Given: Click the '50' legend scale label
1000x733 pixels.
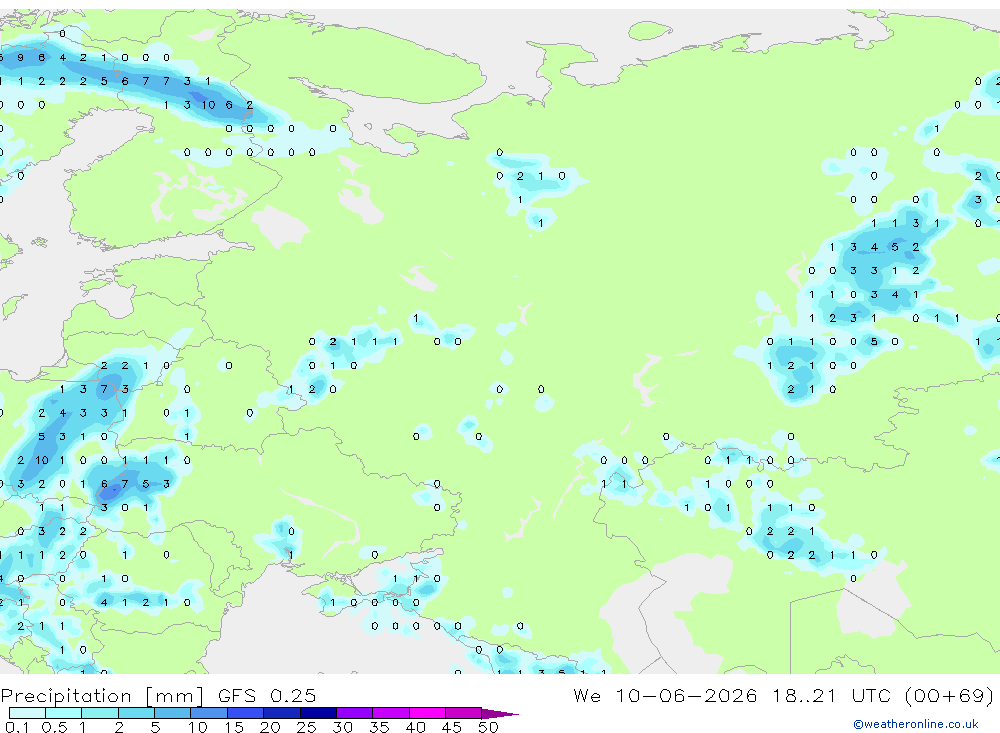Looking at the screenshot, I should 488,727.
